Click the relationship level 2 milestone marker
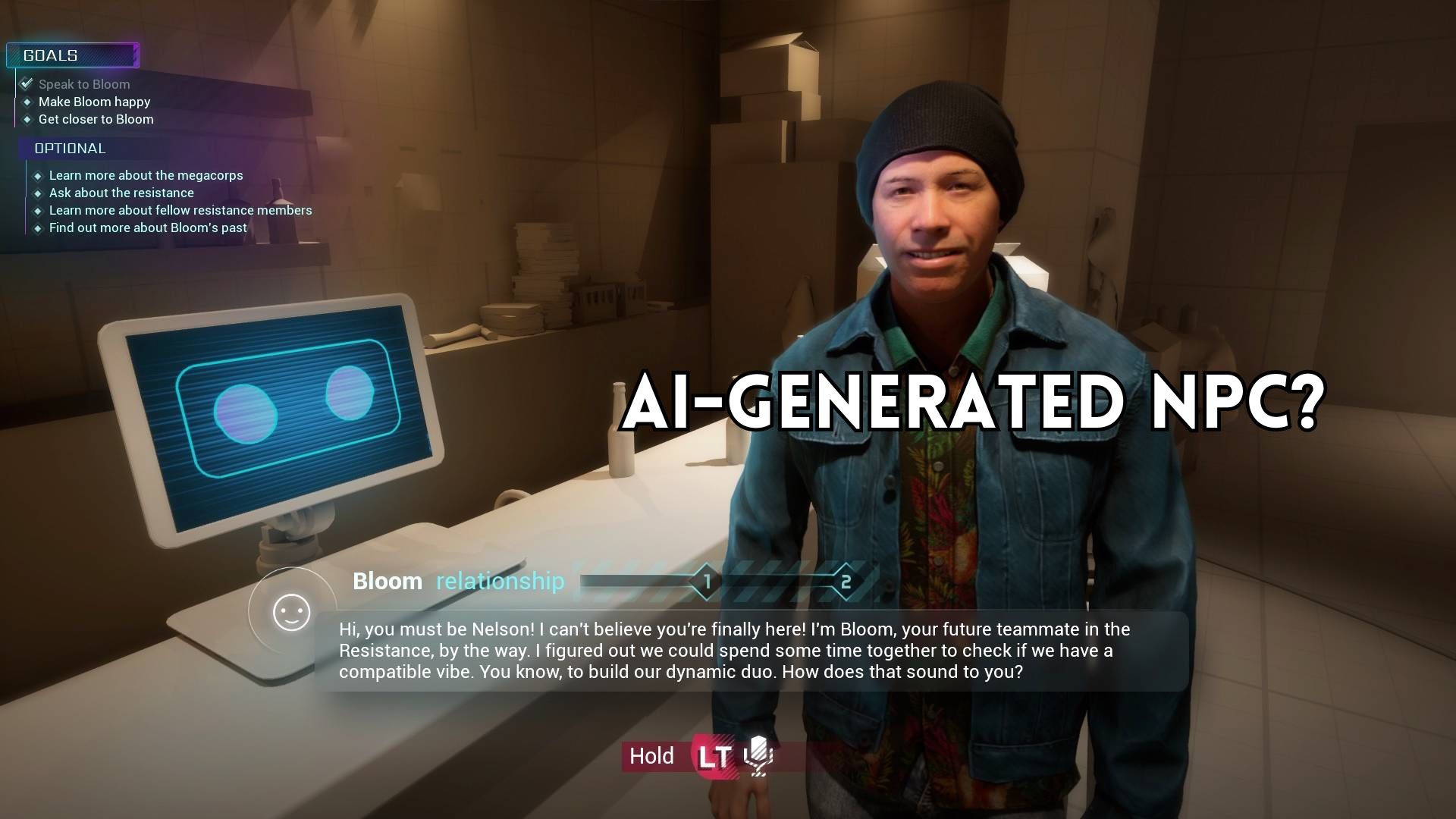 tap(843, 582)
